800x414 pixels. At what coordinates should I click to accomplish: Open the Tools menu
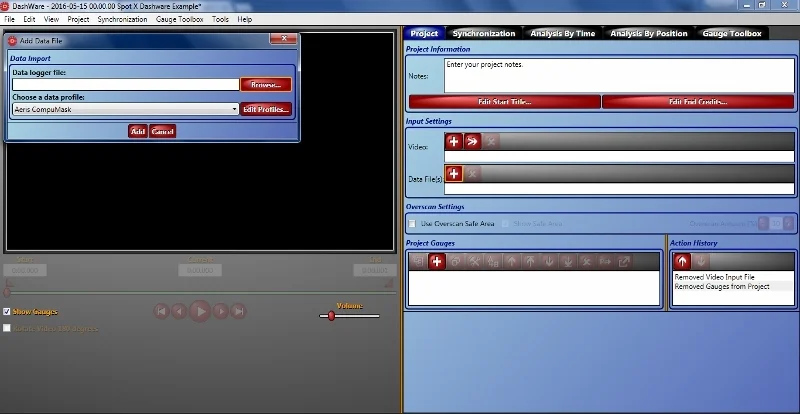pos(220,19)
